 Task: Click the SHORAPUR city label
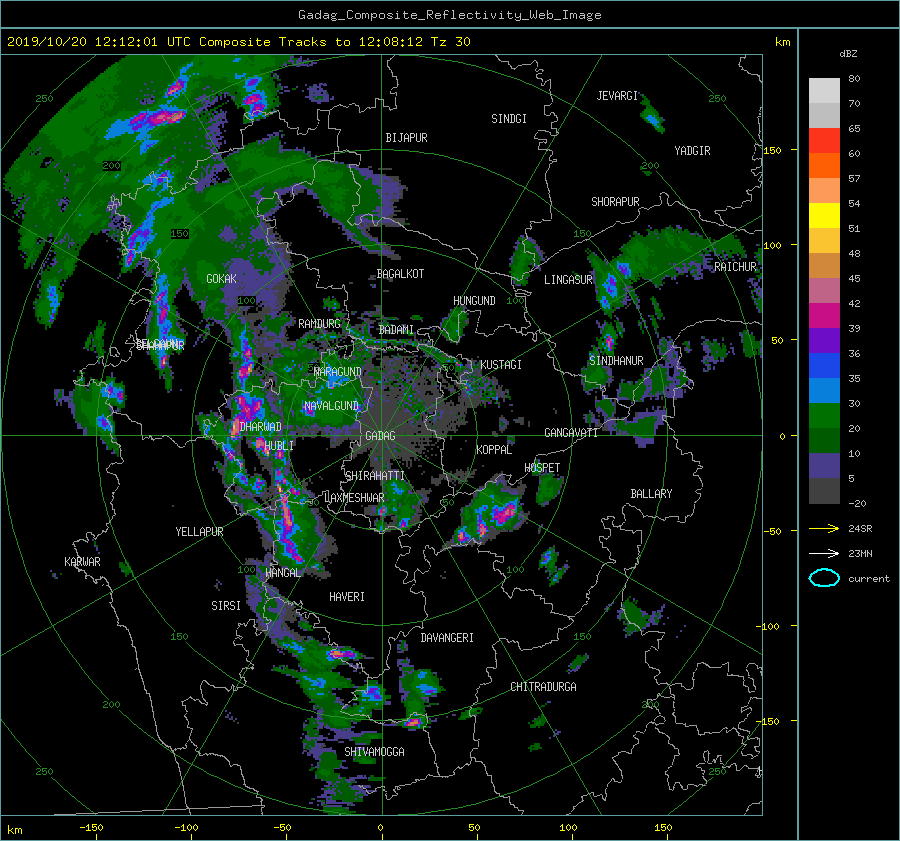coord(615,202)
